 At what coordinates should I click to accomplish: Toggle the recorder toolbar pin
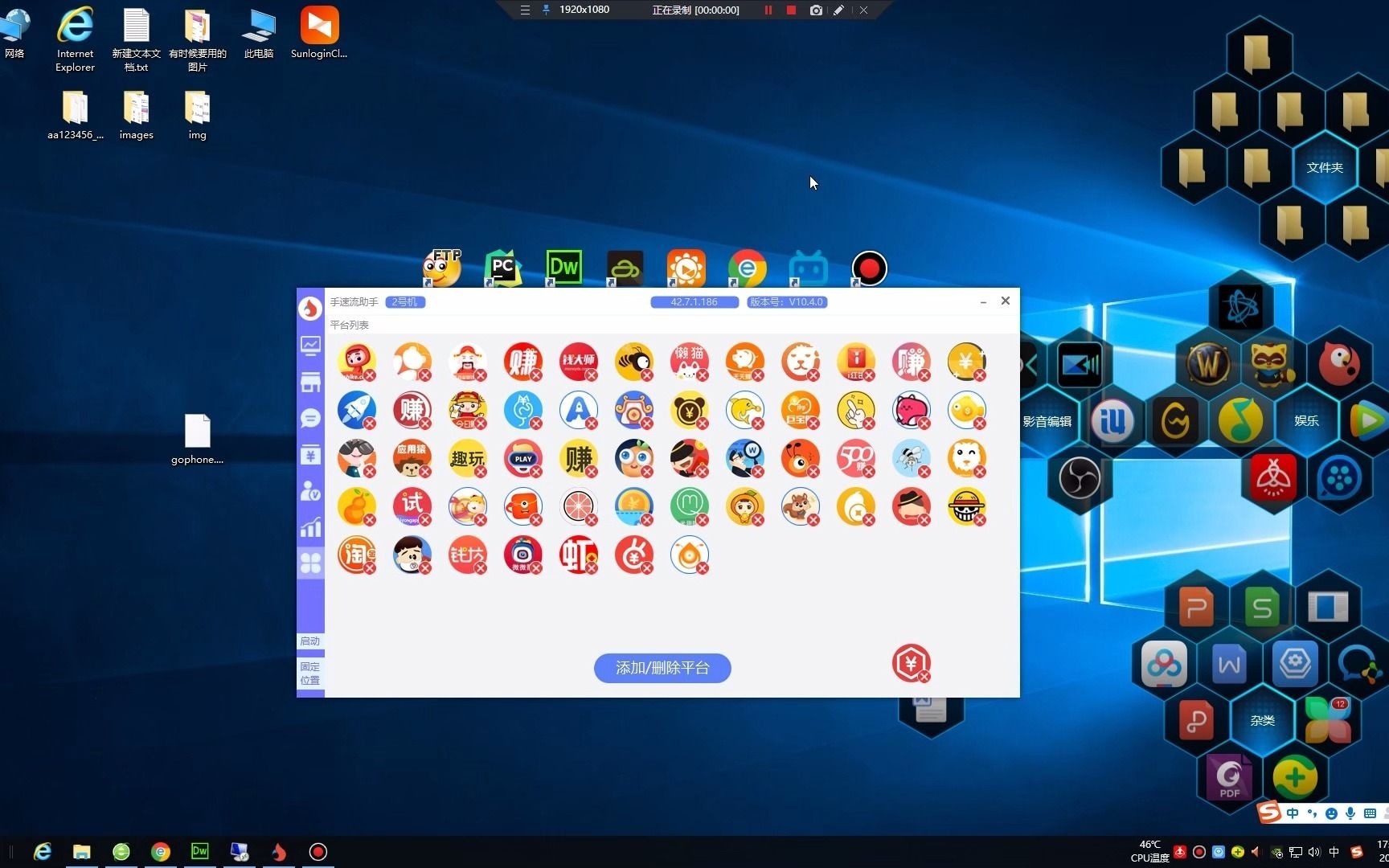point(546,10)
